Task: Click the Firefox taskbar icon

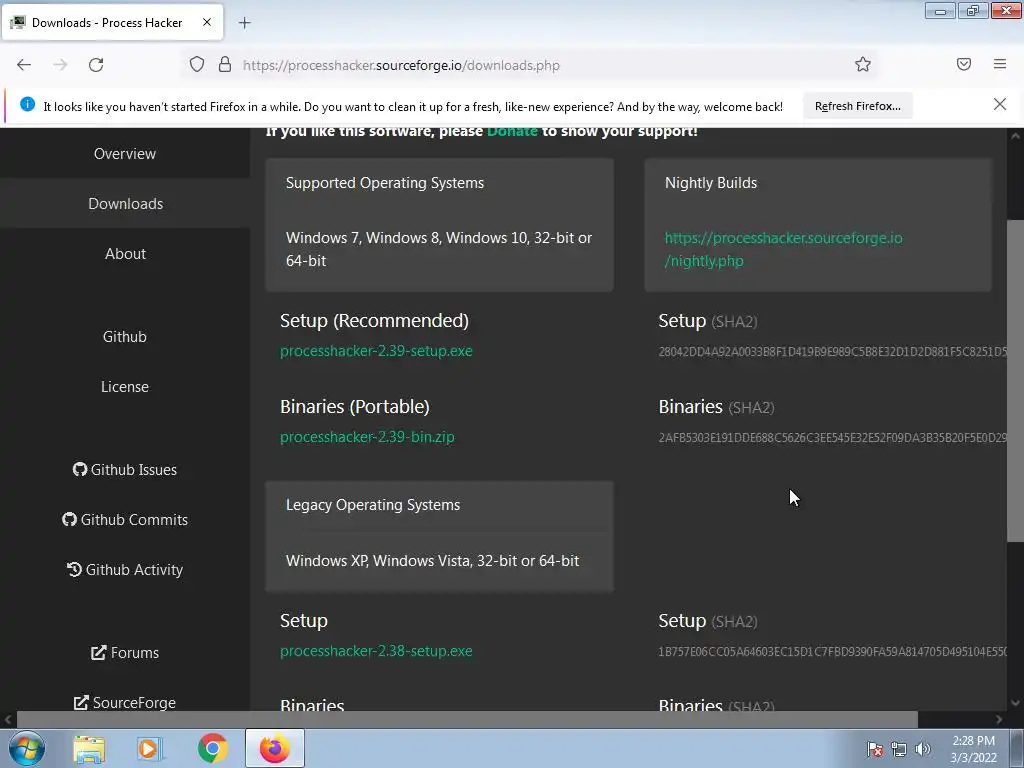Action: pyautogui.click(x=274, y=748)
